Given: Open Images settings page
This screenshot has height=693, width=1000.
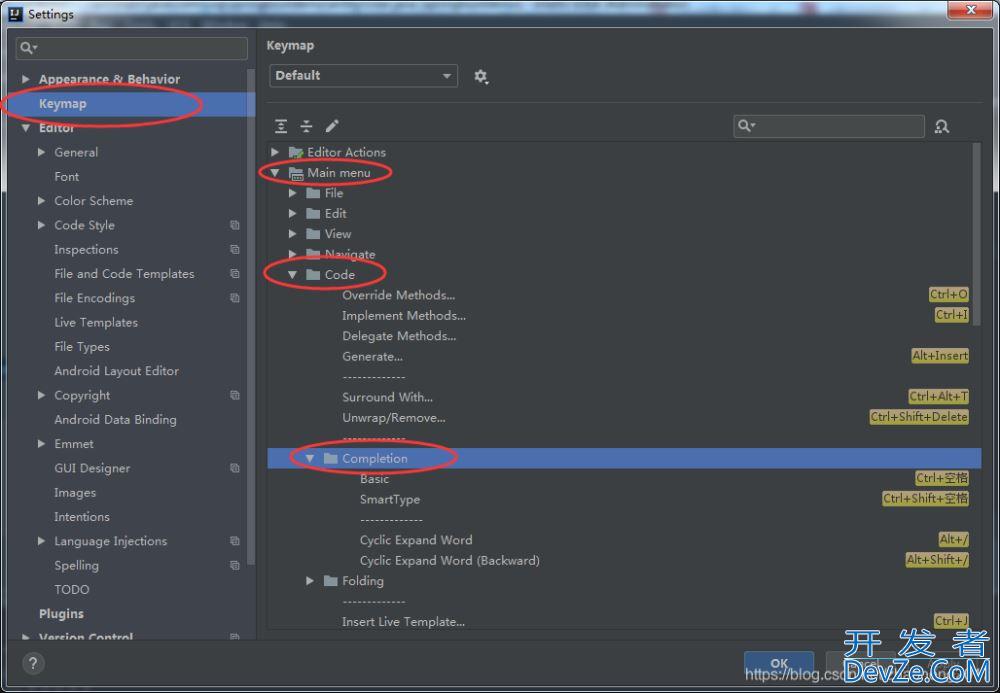Looking at the screenshot, I should point(75,493).
